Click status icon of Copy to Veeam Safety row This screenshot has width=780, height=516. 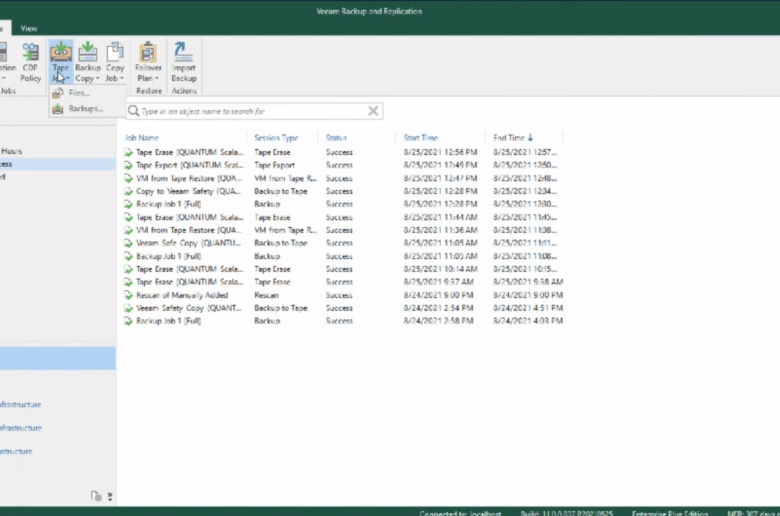129,191
